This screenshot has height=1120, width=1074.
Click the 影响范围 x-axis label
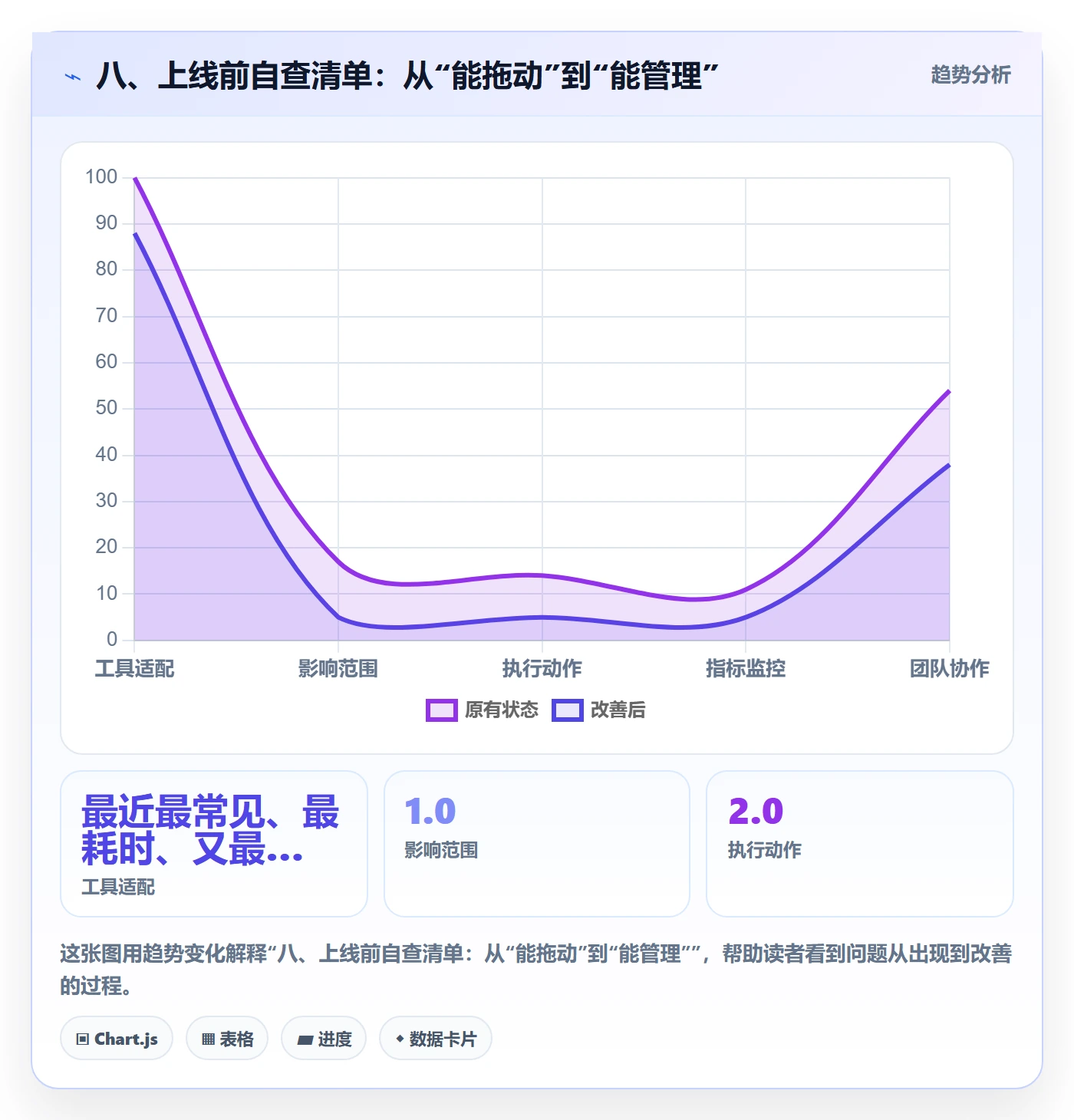[x=338, y=669]
